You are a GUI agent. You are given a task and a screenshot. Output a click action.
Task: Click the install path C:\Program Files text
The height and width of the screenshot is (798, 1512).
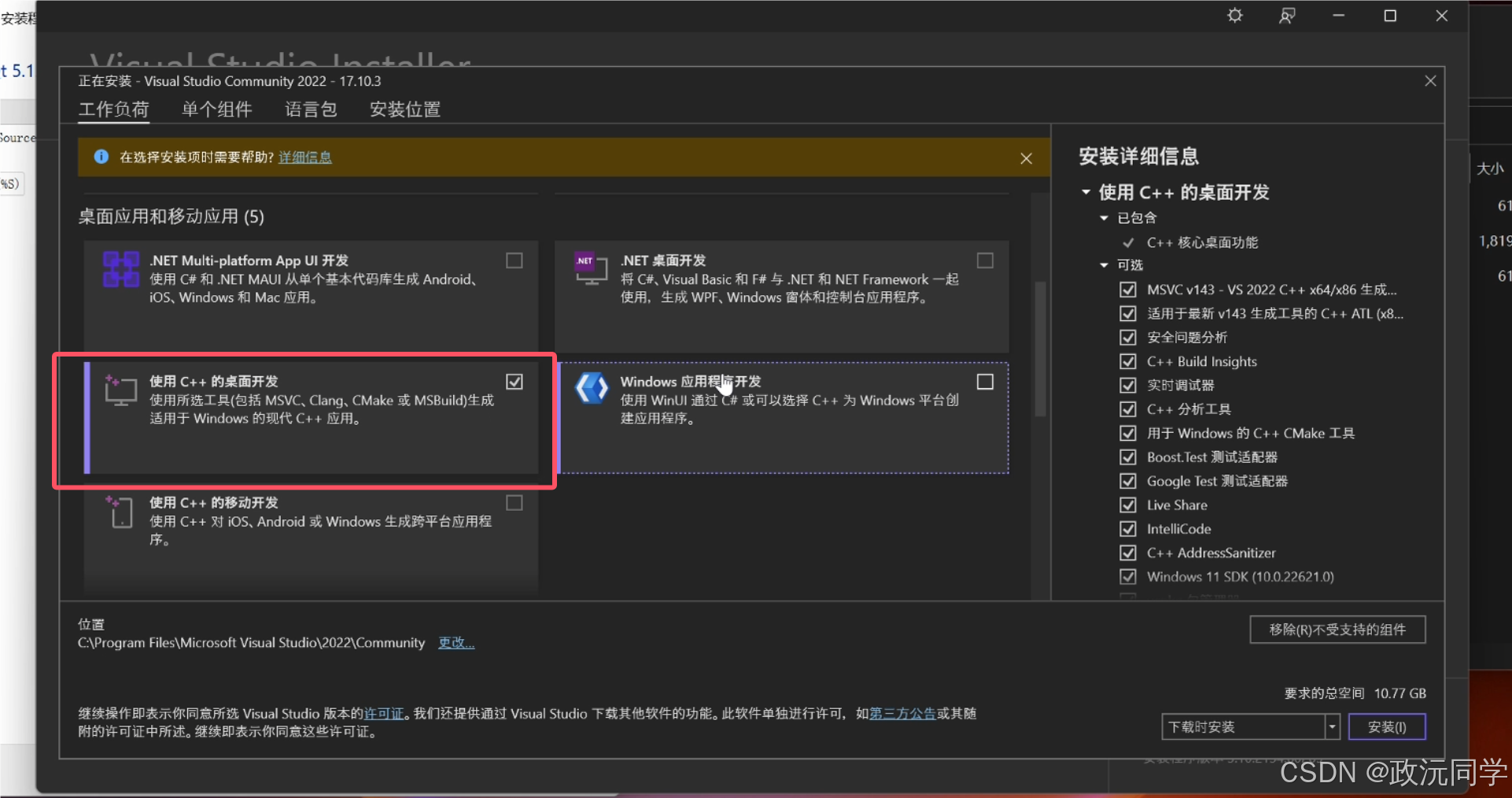point(251,643)
